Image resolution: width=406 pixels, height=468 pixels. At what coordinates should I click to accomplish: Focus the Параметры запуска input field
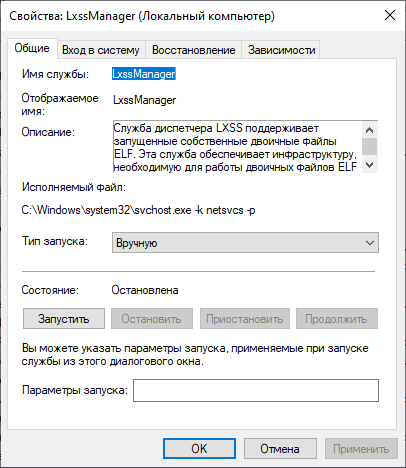coord(256,390)
